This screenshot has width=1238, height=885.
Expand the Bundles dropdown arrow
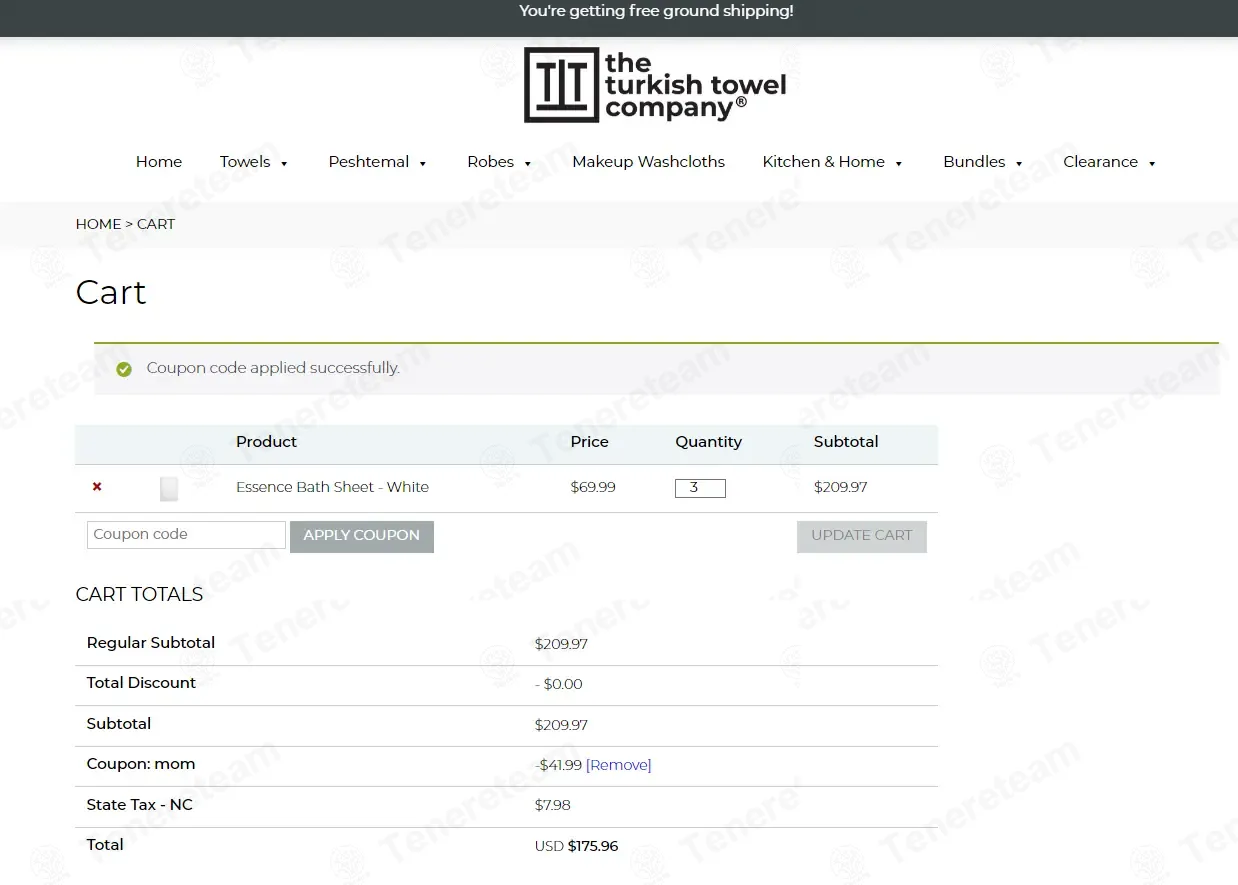[1019, 164]
